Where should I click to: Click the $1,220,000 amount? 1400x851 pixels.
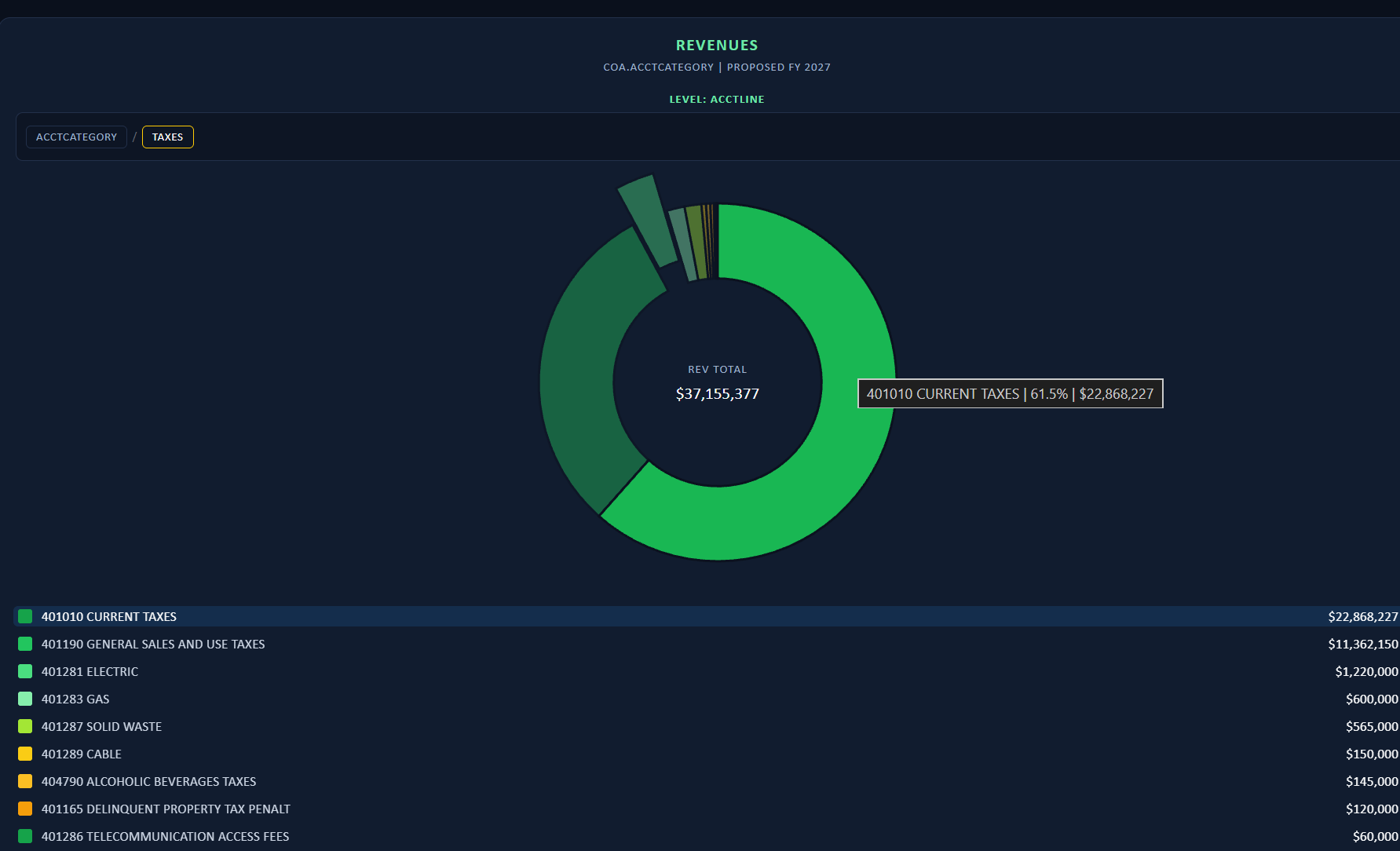click(1366, 672)
